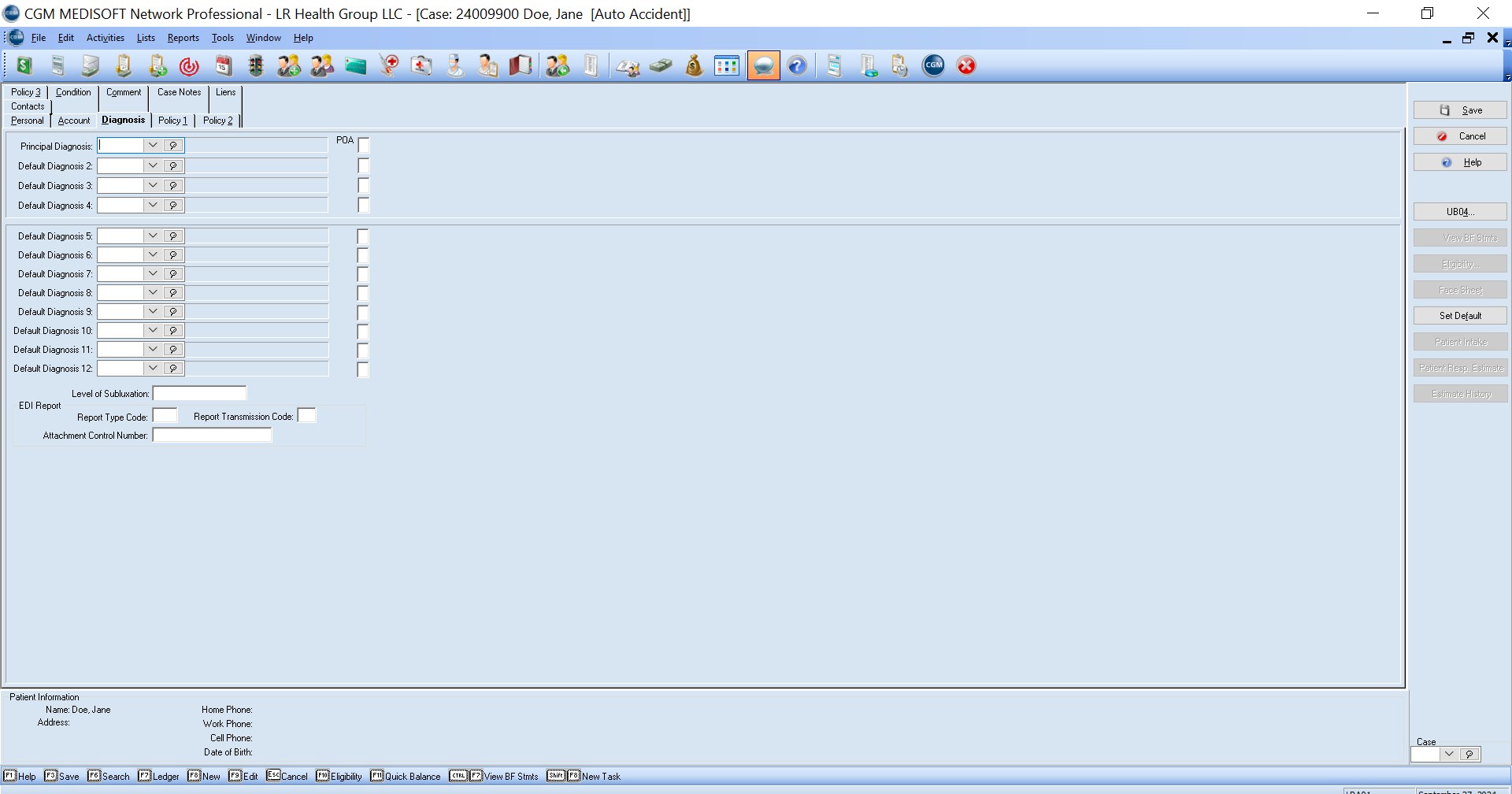Click the doctor with surgical mask icon

454,66
